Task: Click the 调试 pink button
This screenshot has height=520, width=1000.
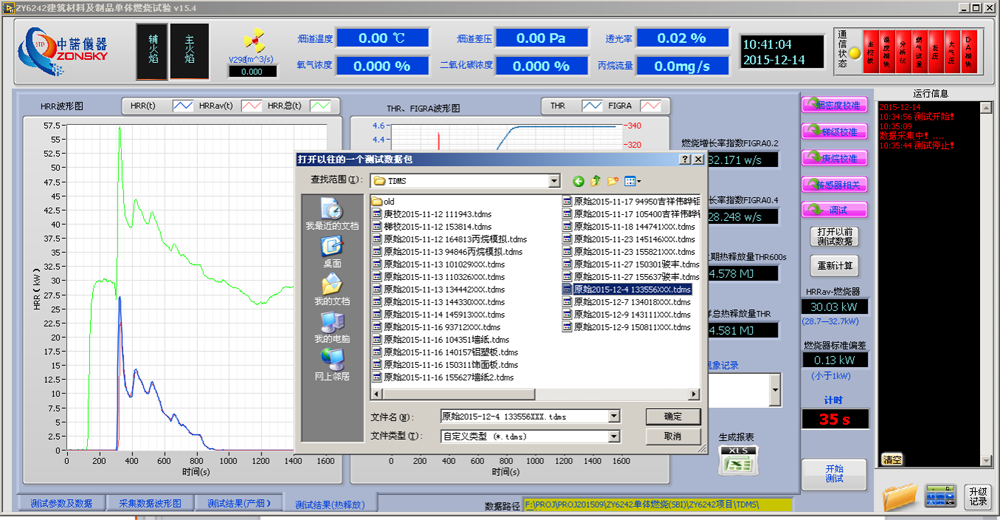Action: pyautogui.click(x=834, y=210)
